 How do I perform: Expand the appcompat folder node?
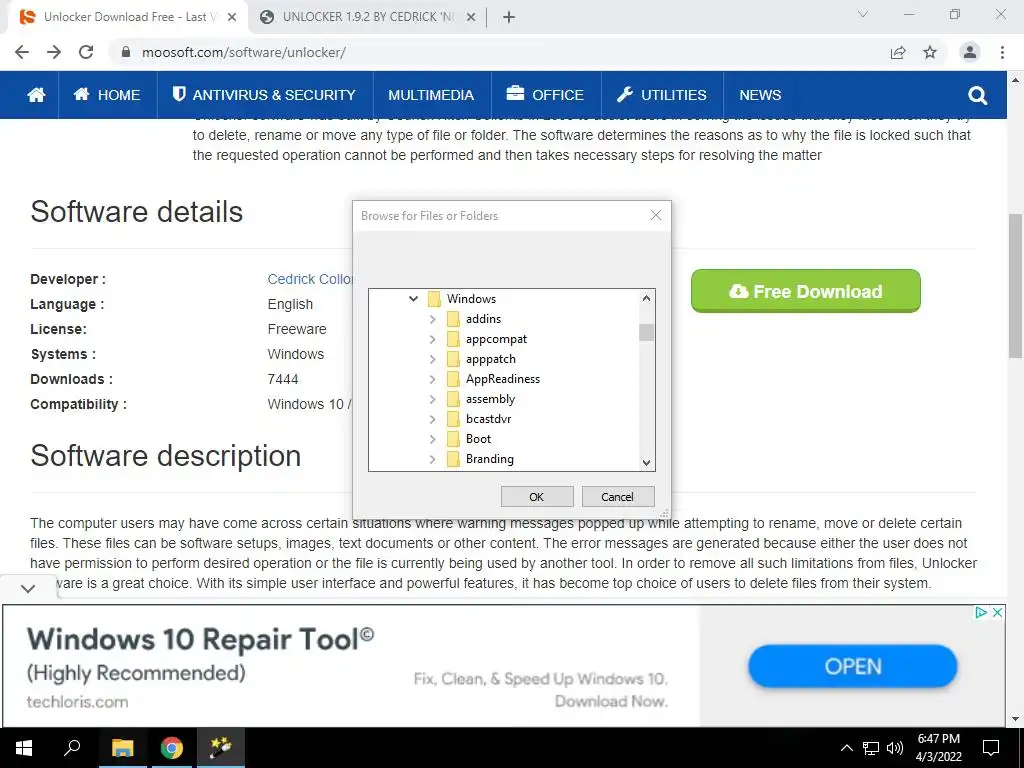[432, 340]
